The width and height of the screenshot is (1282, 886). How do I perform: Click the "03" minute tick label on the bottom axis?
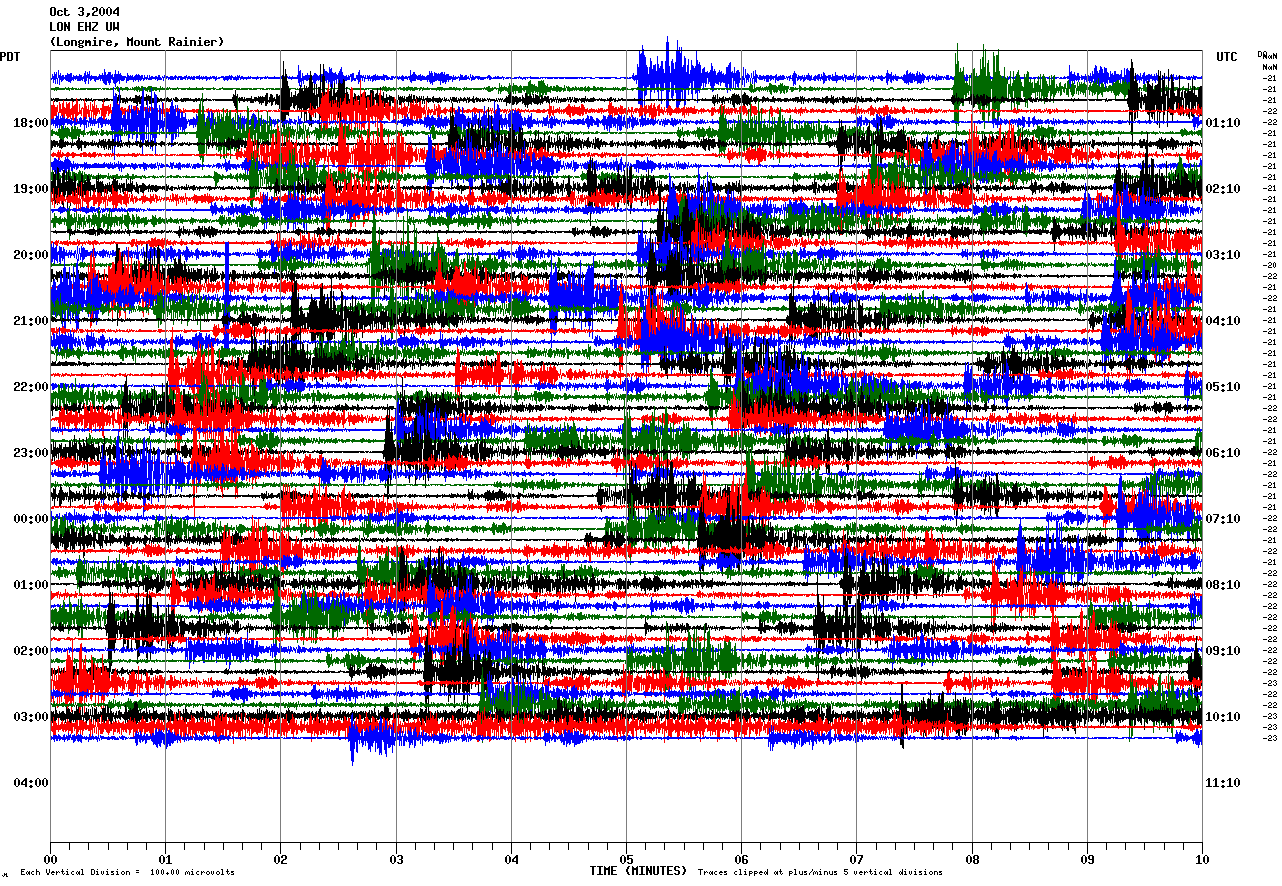click(x=396, y=858)
